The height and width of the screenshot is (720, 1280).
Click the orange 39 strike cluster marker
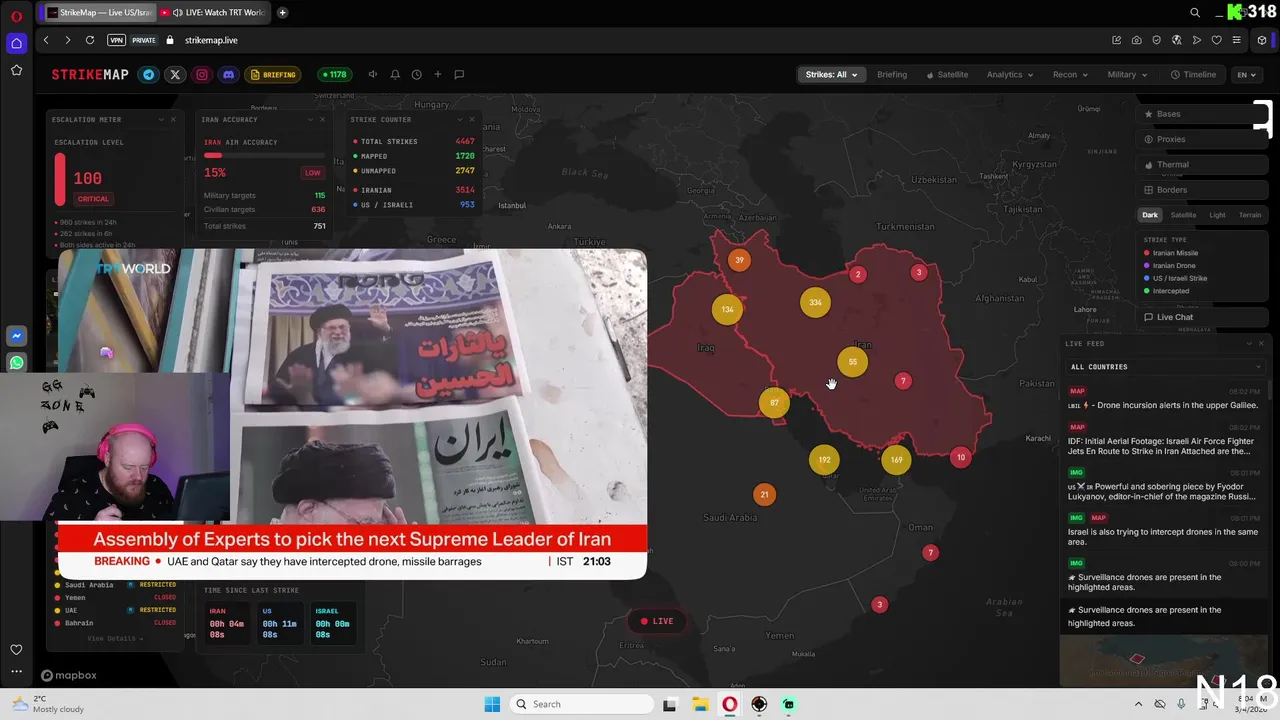click(x=739, y=260)
